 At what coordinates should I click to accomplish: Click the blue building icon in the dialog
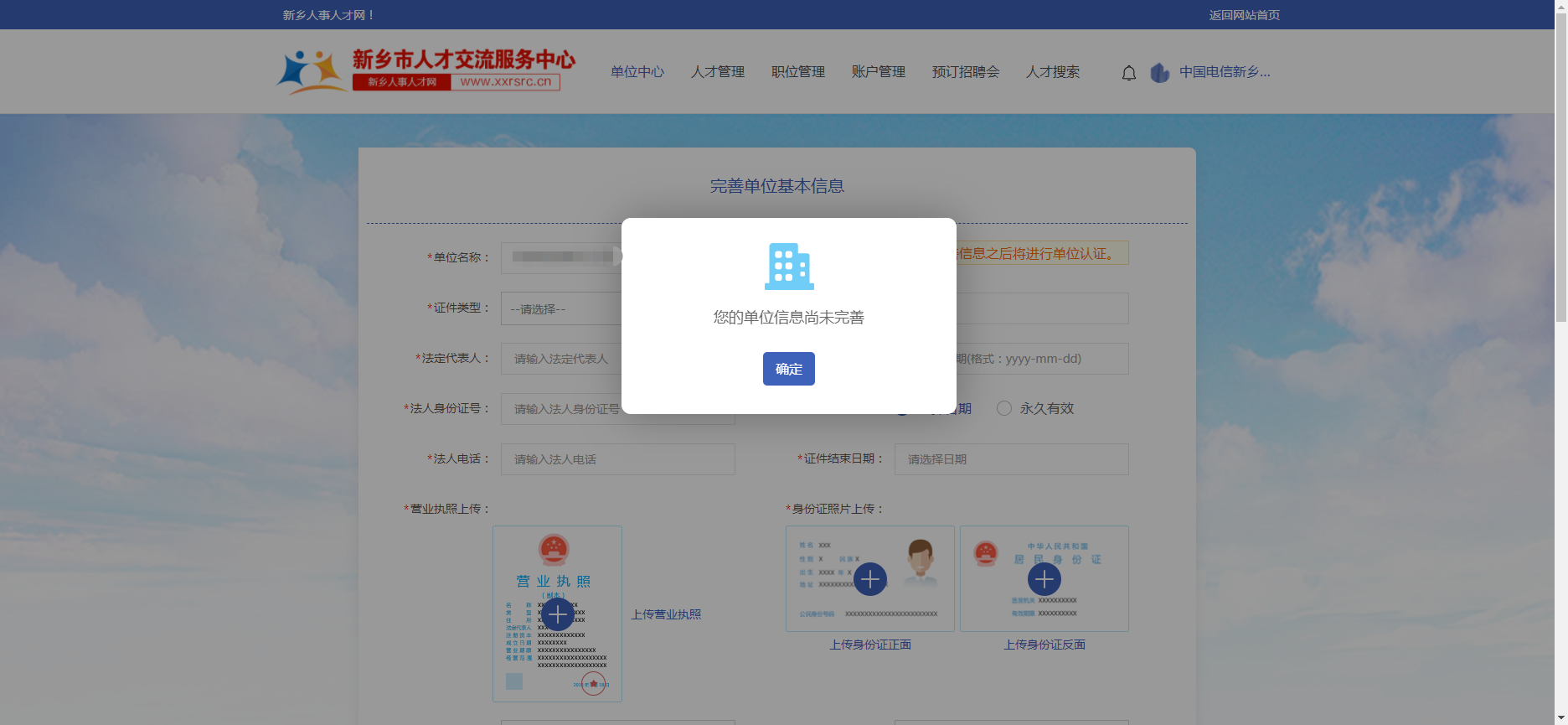pos(788,267)
